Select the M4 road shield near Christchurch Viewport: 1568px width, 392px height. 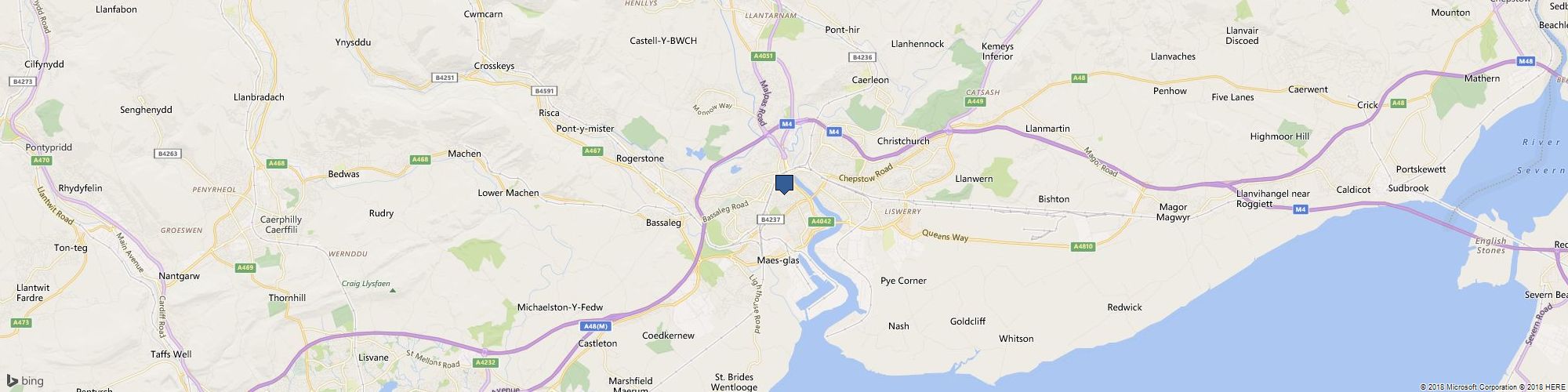click(834, 132)
